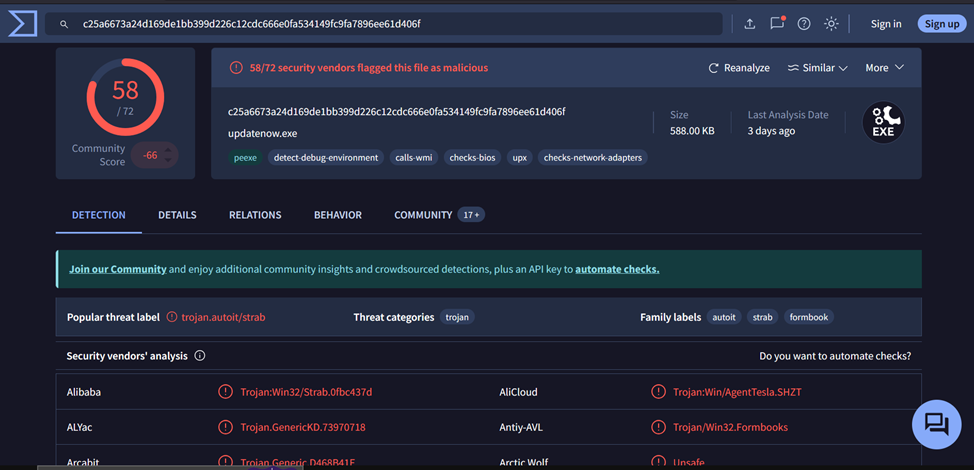Switch to the DETAILS tab
Viewport: 974px width, 470px height.
(x=177, y=215)
